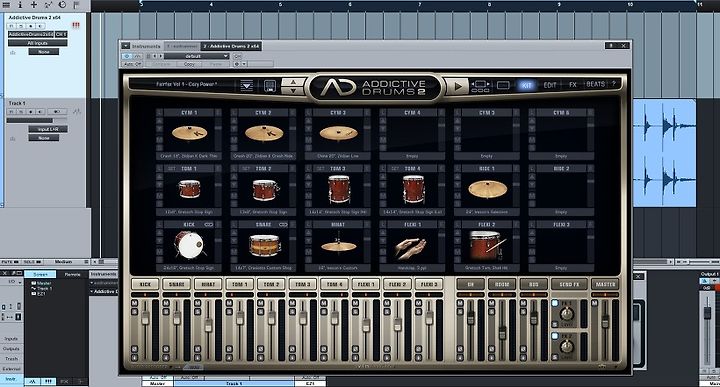Select the RIDE 1 cymbal image
Screen dimensions: 720x387
487,189
